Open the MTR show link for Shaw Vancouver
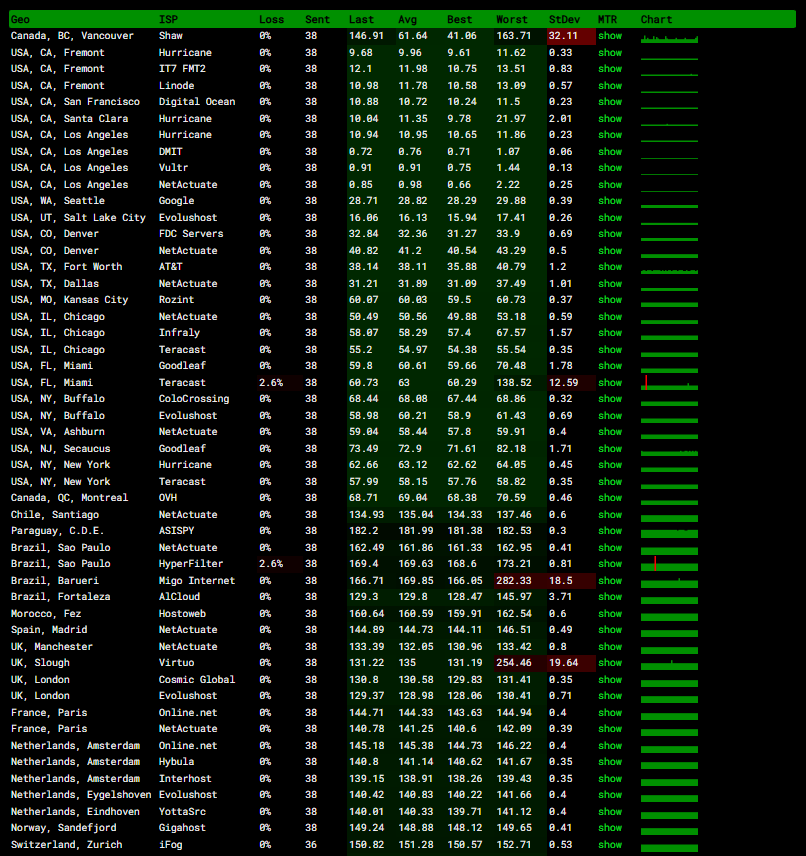 (x=609, y=36)
